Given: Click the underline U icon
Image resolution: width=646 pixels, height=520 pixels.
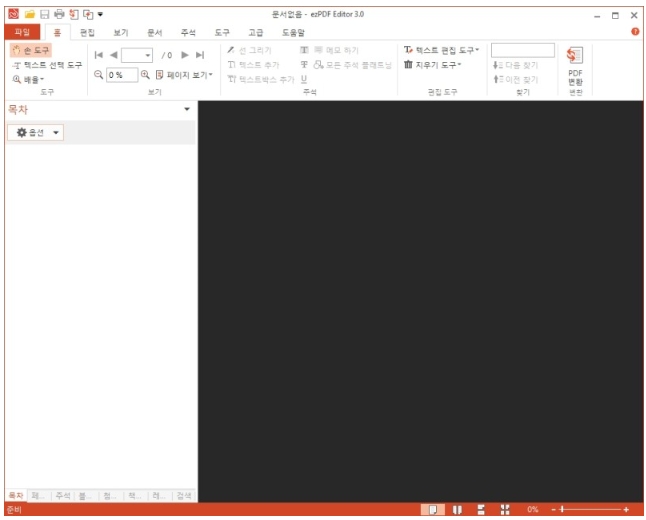Looking at the screenshot, I should tap(304, 79).
